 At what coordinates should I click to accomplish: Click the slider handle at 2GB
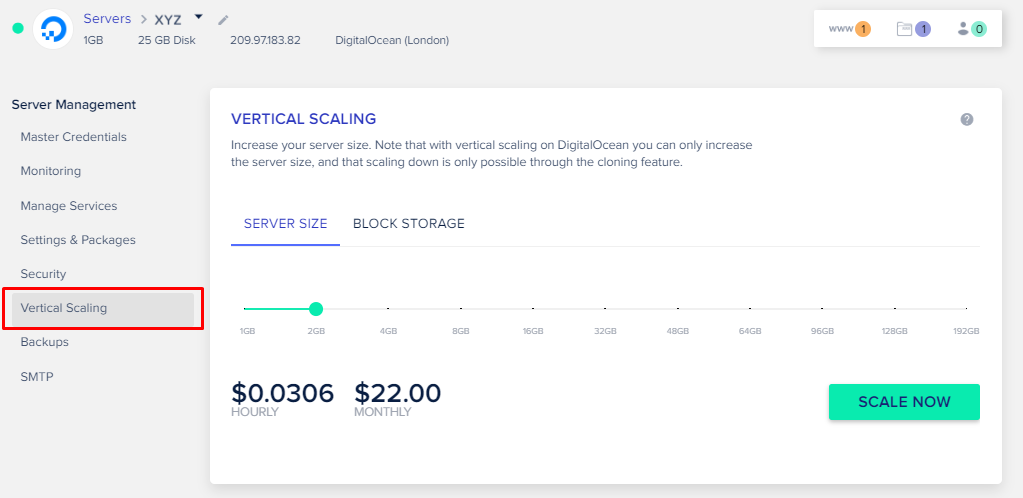pyautogui.click(x=316, y=309)
